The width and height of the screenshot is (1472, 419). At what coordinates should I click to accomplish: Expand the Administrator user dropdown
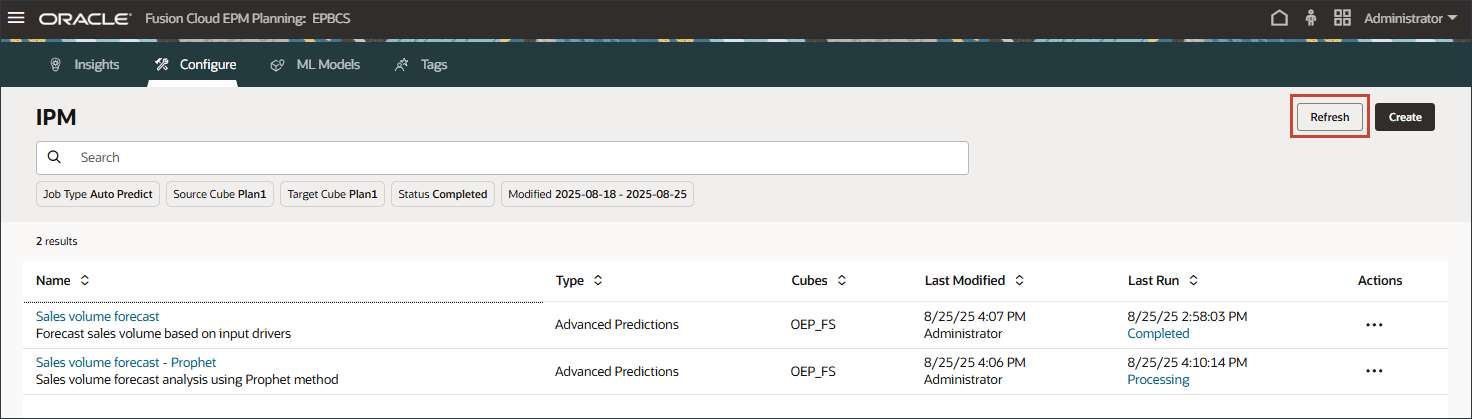click(x=1410, y=18)
